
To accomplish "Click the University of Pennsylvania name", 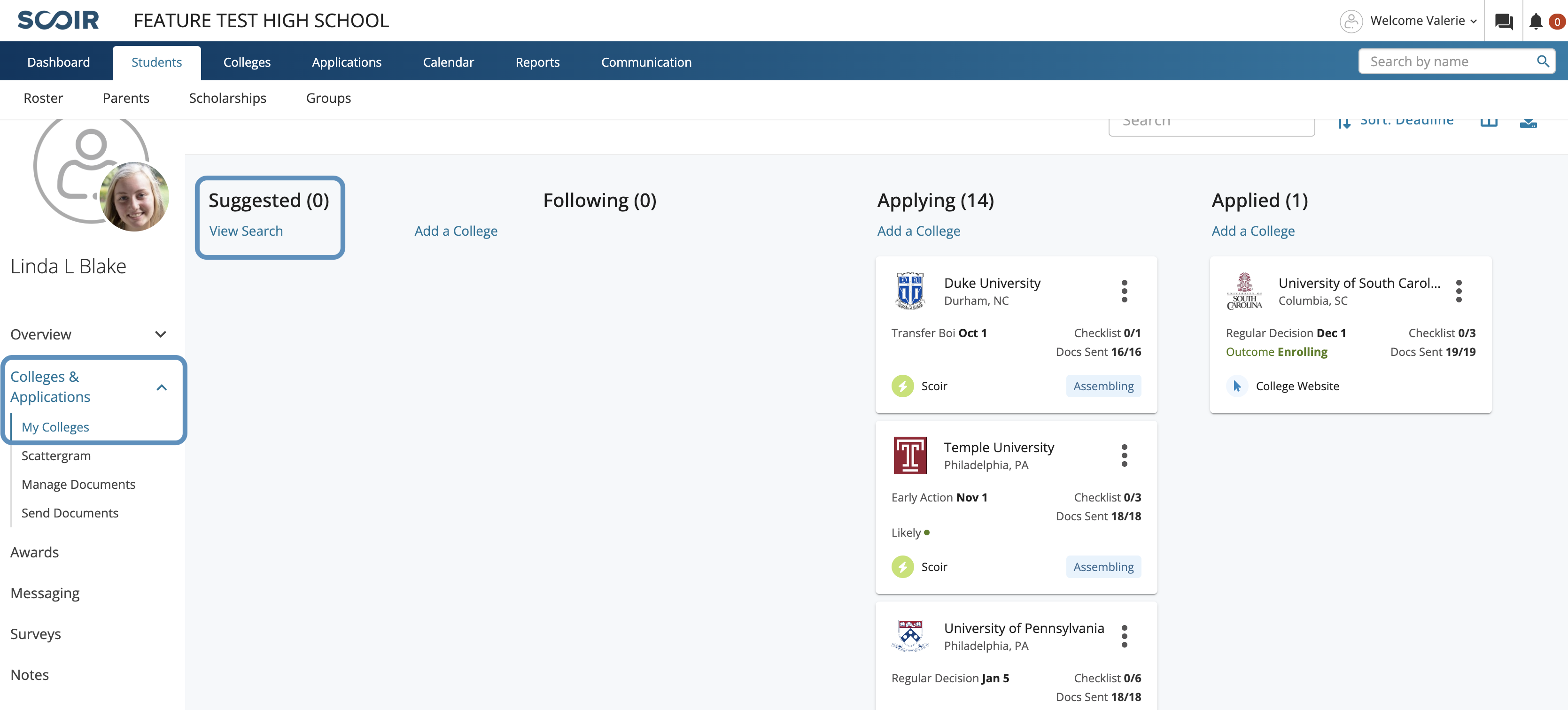I will (1024, 628).
